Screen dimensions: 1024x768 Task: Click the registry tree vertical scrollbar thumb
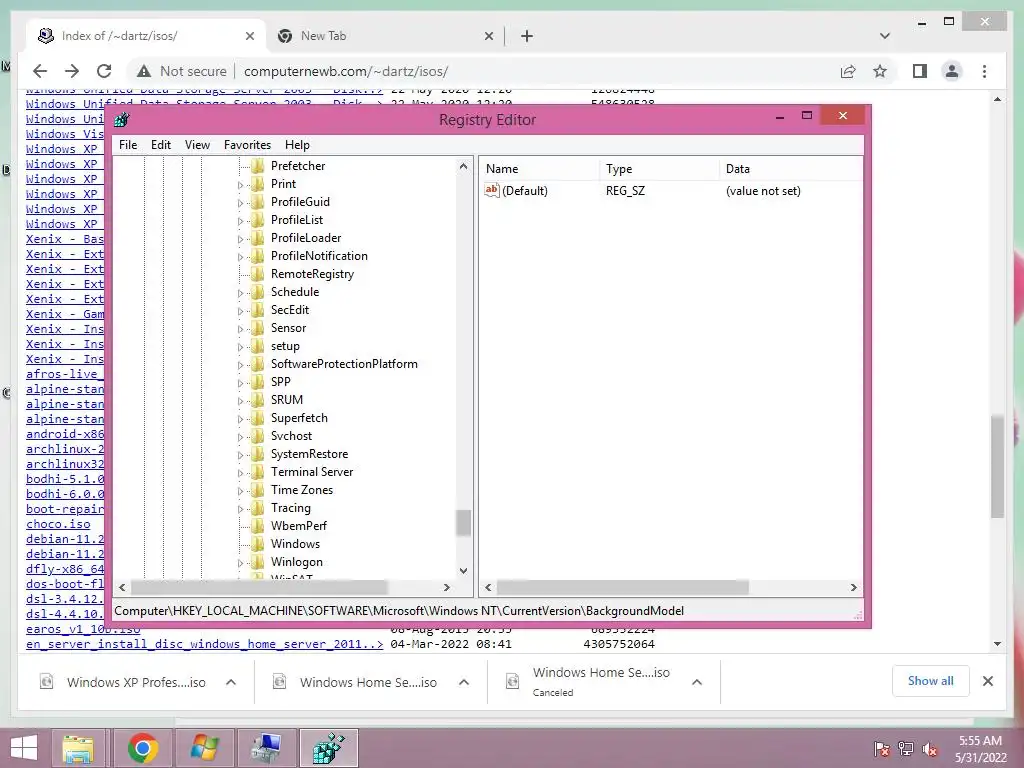coord(463,522)
